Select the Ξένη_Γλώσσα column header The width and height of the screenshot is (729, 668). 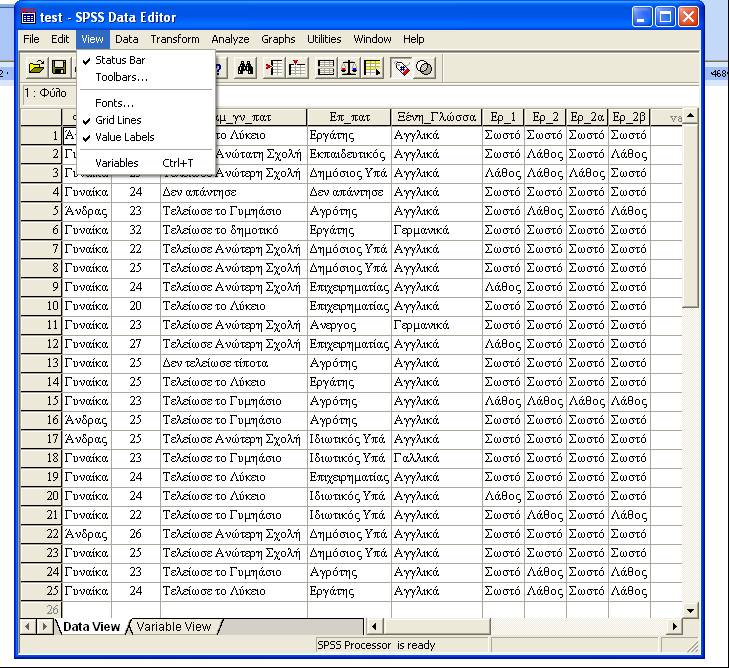437,117
